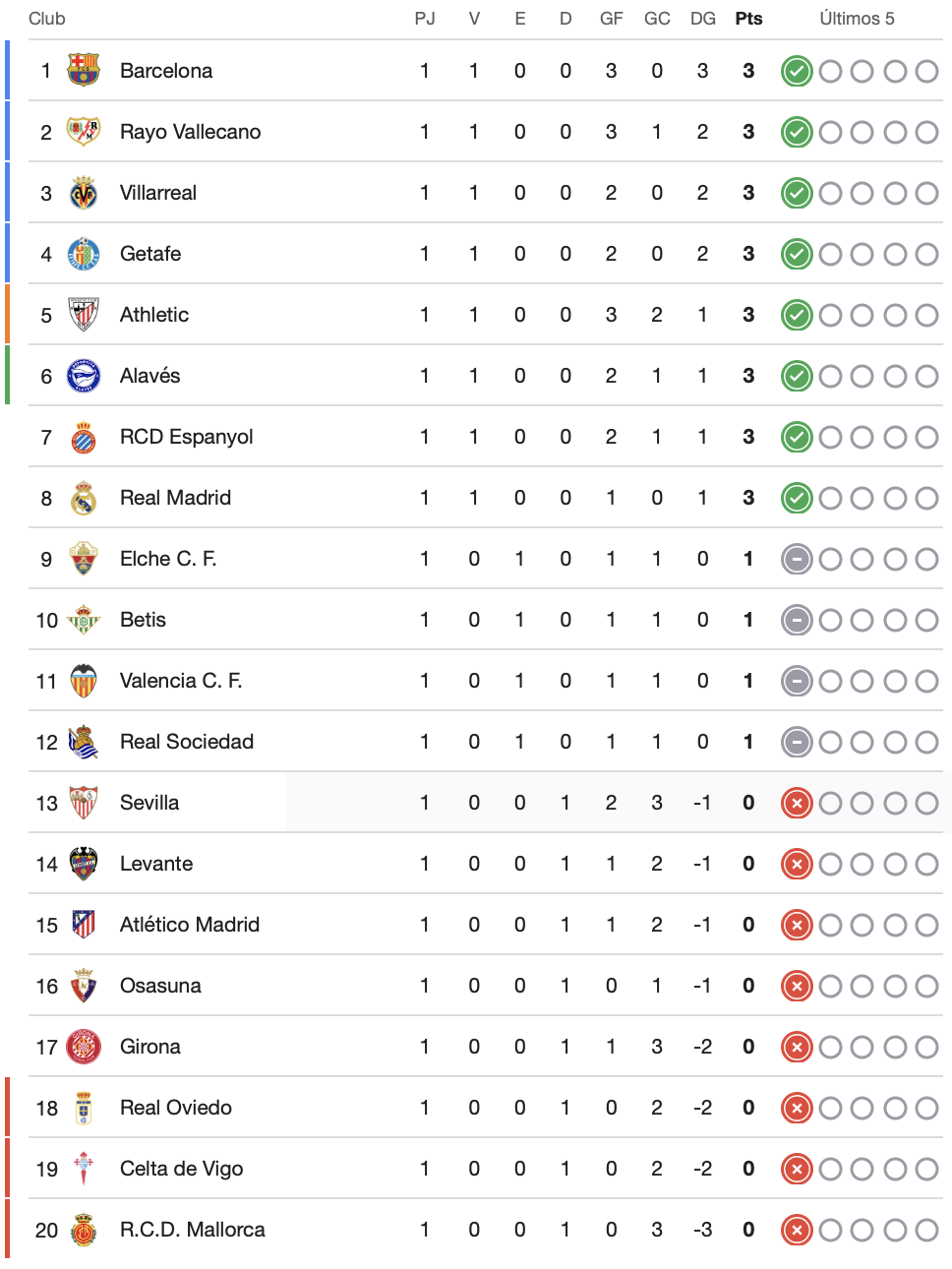Image resolution: width=952 pixels, height=1269 pixels.
Task: Open the Athletic team name link
Action: tap(154, 315)
